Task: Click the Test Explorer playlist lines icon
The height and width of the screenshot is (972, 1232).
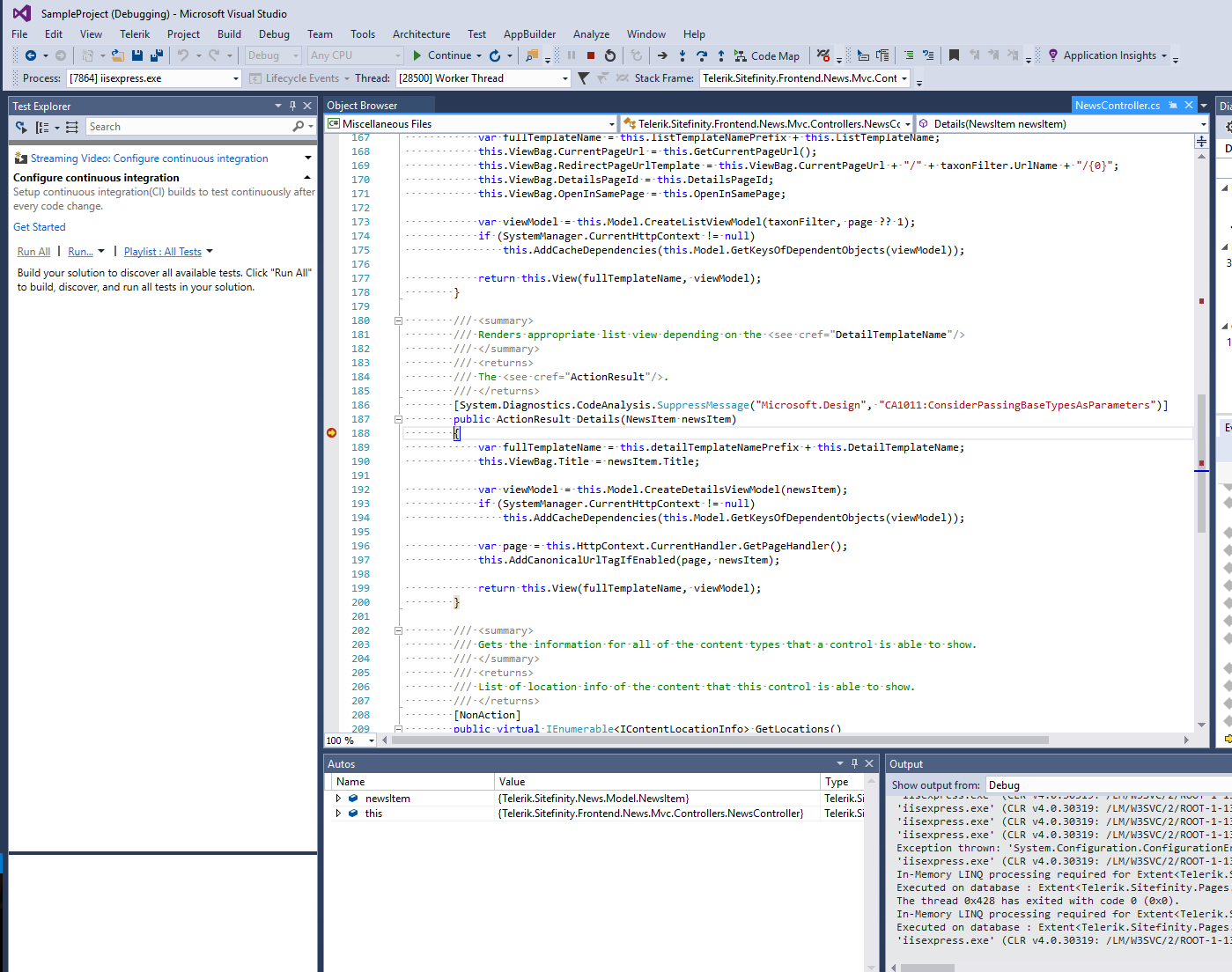Action: 72,127
